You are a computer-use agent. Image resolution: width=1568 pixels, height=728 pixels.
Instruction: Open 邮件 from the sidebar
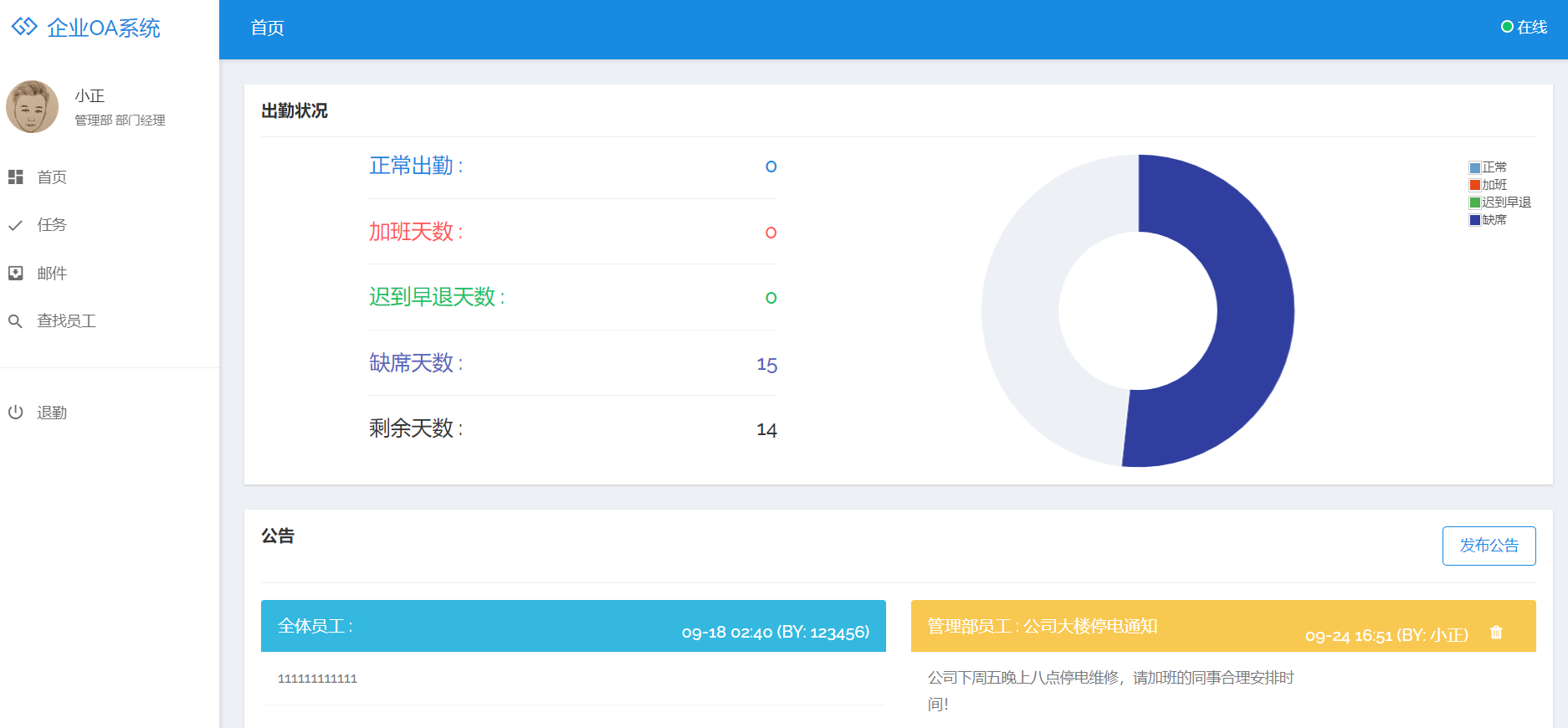(110, 273)
